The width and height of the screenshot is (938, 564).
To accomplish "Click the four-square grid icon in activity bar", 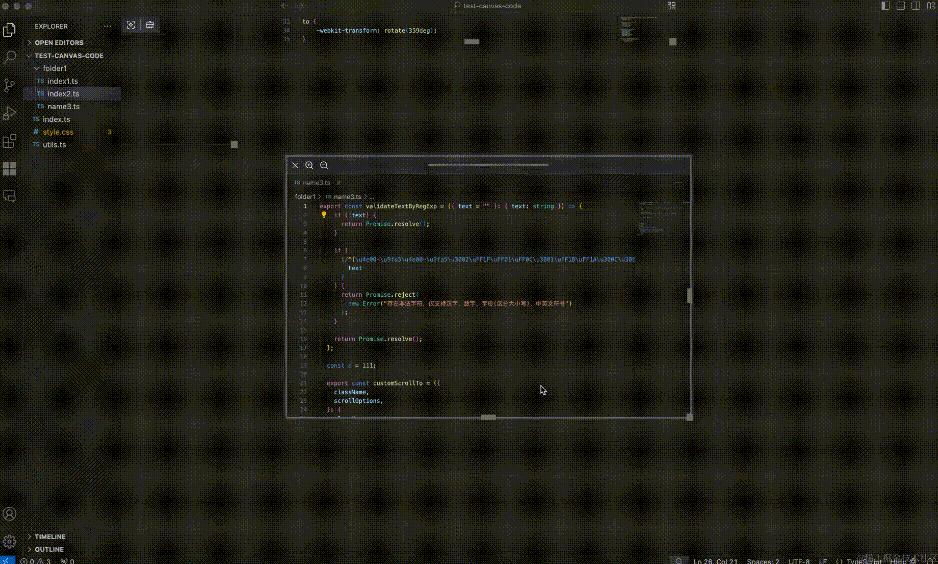I will tap(9, 169).
